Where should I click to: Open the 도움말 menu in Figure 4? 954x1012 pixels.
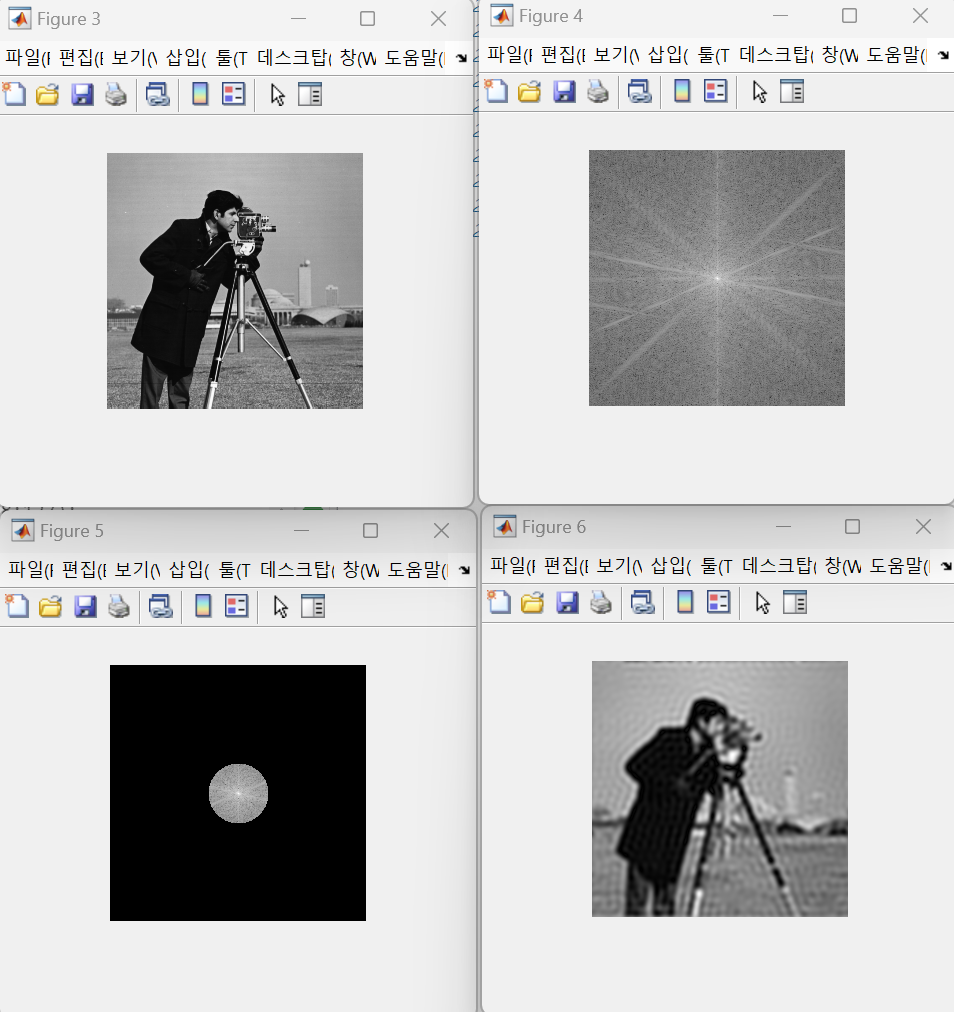point(896,55)
